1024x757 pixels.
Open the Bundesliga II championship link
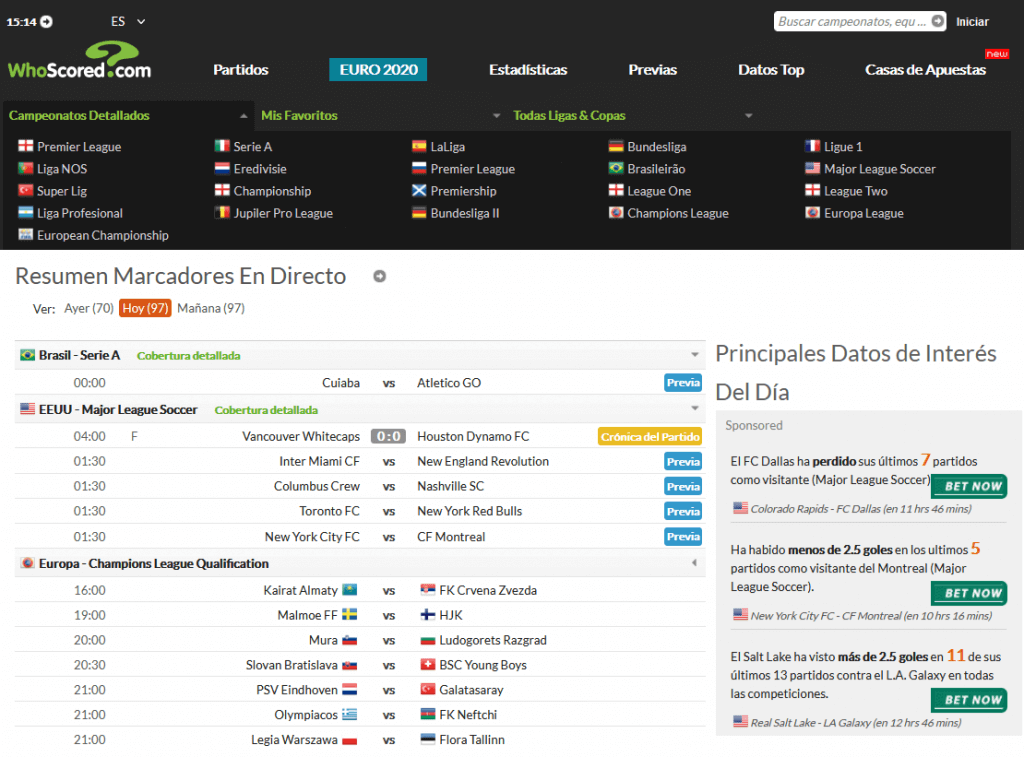[x=465, y=213]
